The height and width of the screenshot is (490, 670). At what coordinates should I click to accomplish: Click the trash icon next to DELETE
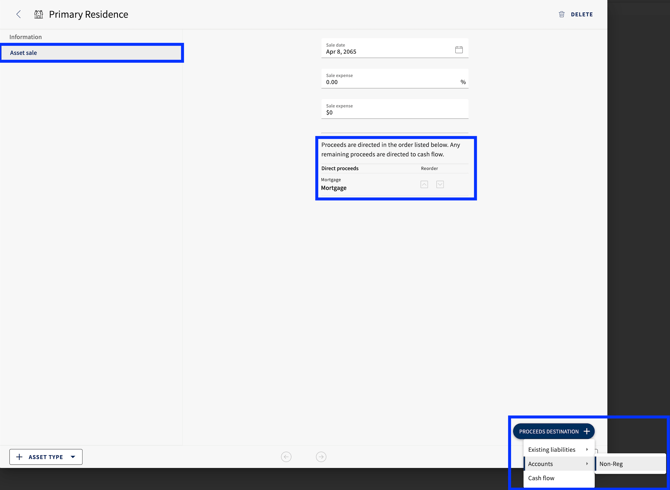(x=561, y=15)
